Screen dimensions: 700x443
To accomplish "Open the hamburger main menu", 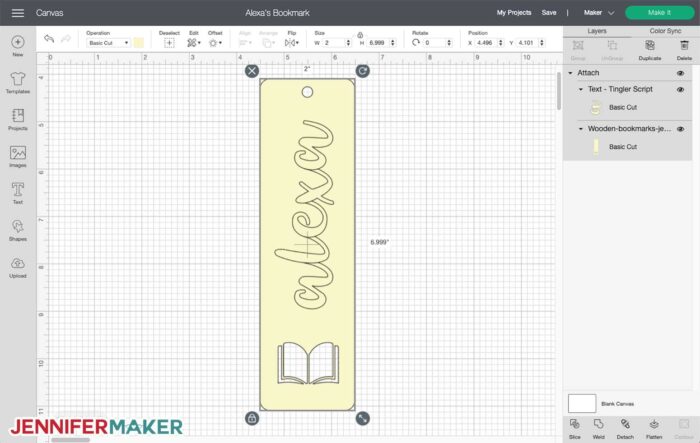I will (18, 13).
